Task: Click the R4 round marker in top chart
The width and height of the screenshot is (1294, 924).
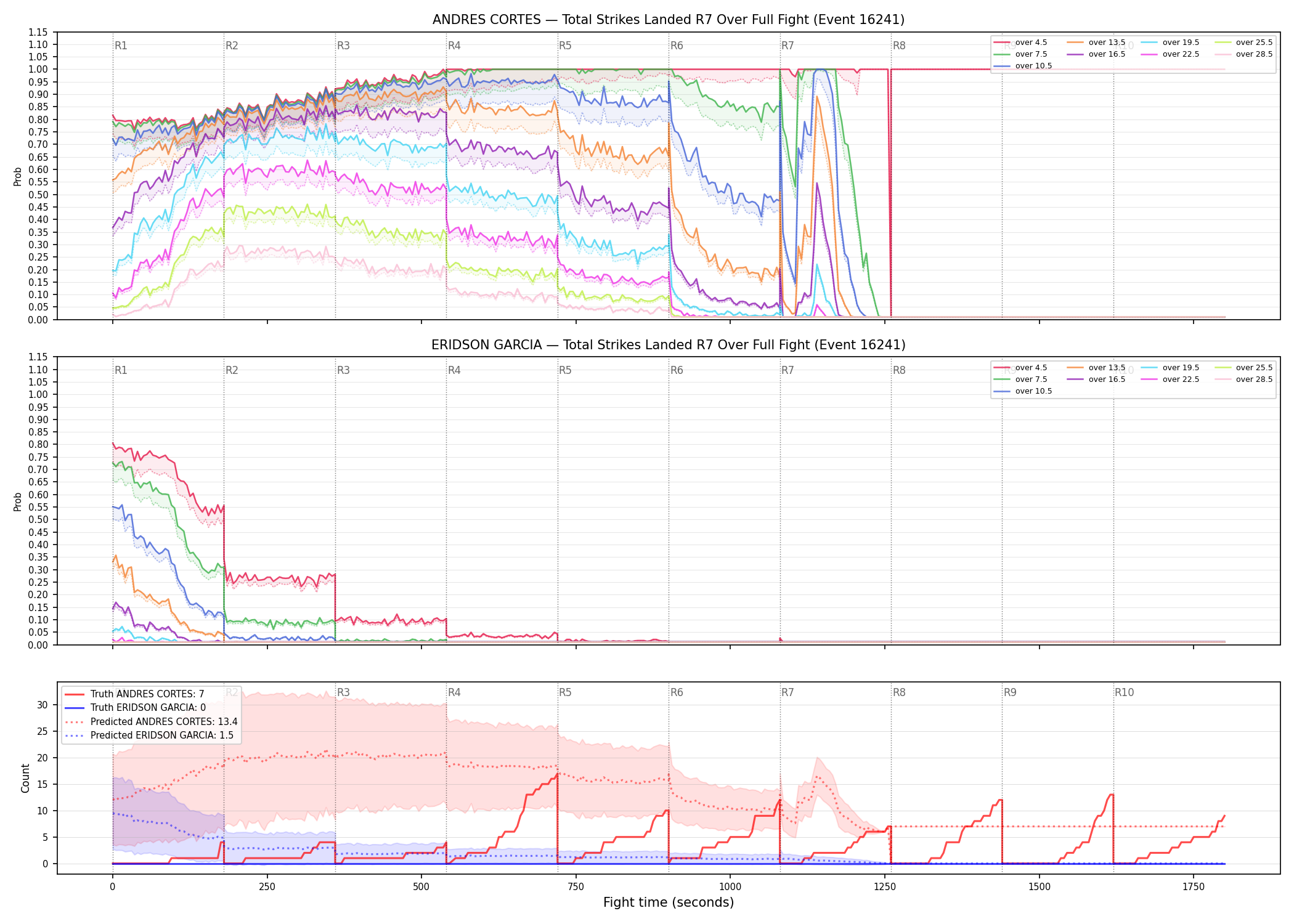Action: (x=454, y=46)
